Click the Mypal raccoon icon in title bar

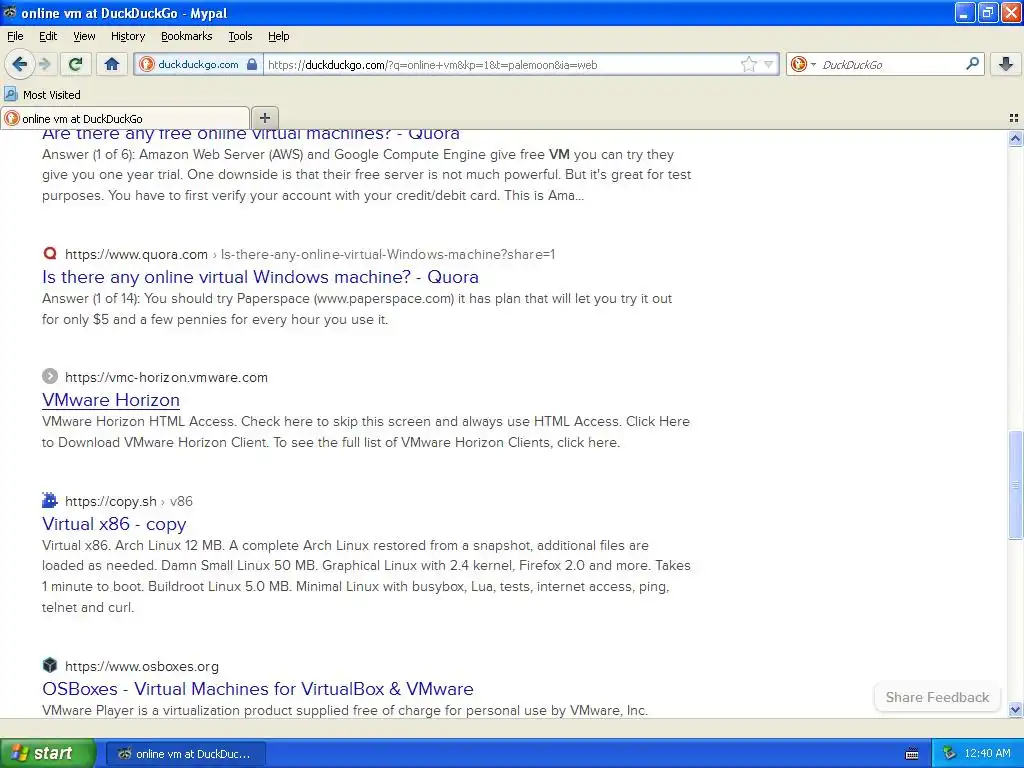coord(10,12)
